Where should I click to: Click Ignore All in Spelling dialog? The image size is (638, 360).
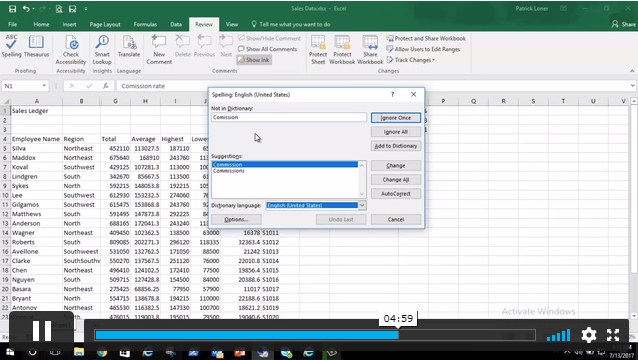395,132
